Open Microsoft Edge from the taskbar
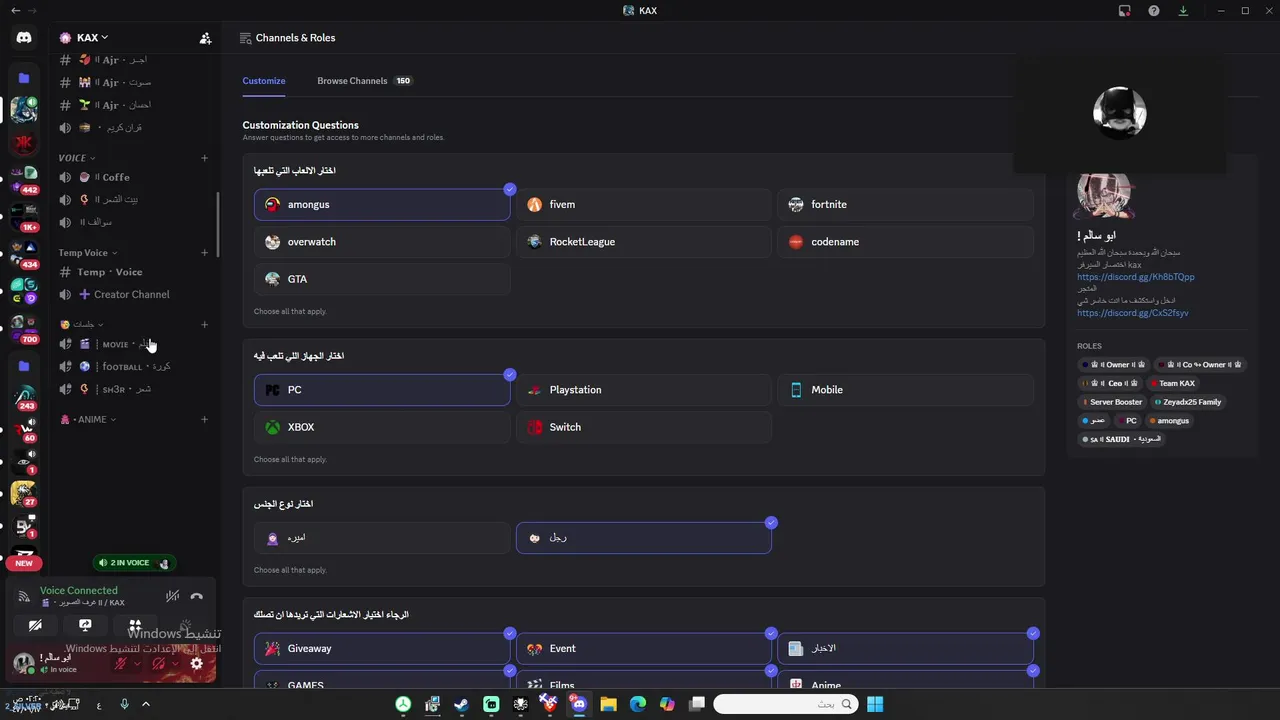 coord(637,704)
